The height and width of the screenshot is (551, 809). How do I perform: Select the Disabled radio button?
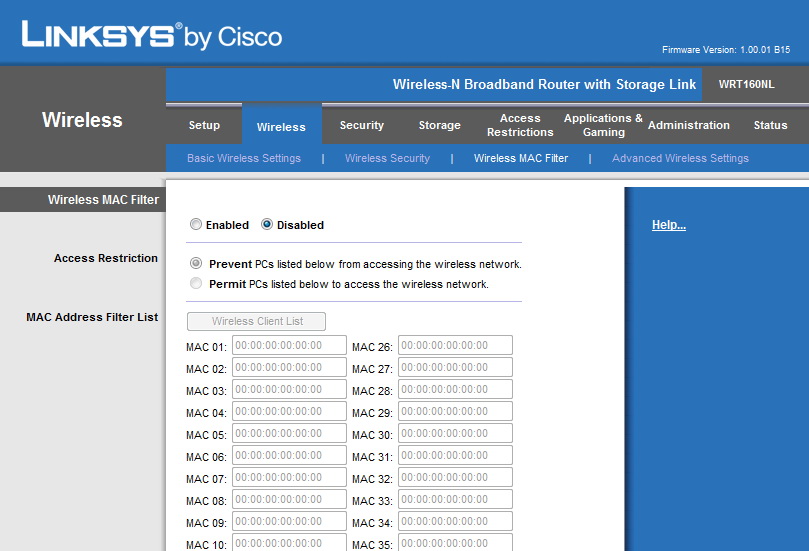267,224
